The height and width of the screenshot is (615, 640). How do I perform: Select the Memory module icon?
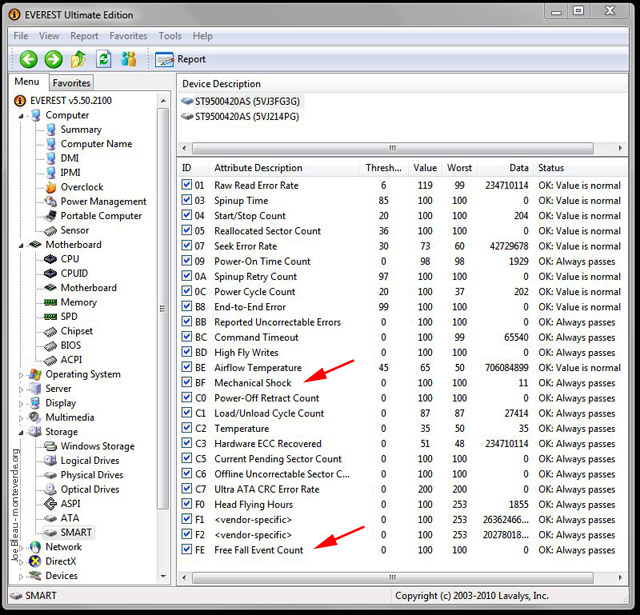tap(51, 302)
